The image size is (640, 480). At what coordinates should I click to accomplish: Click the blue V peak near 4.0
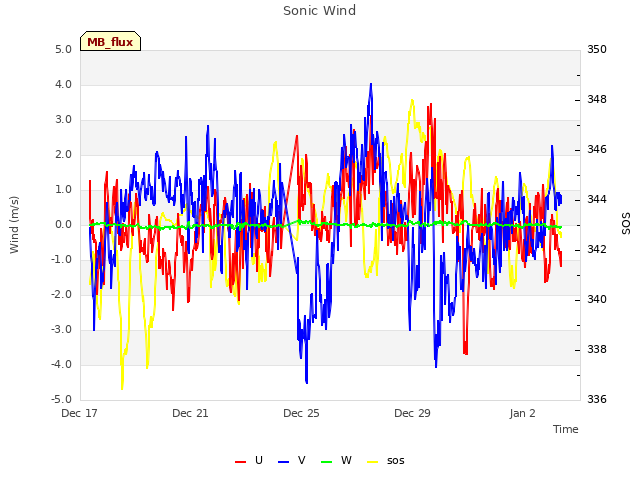click(x=371, y=84)
